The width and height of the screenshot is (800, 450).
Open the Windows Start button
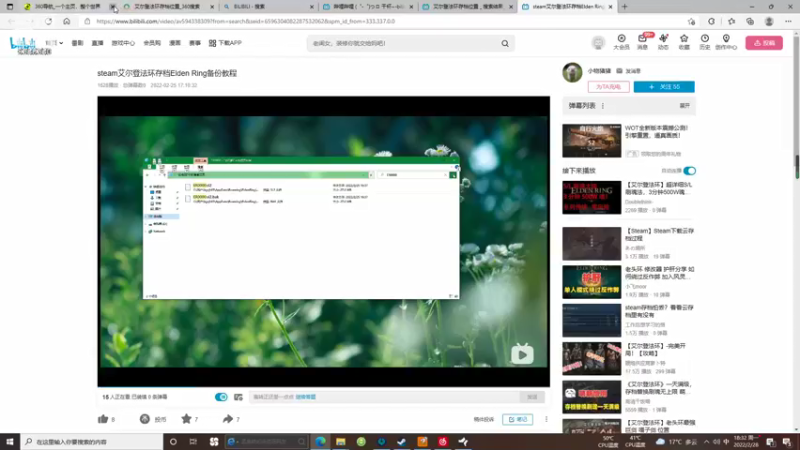[x=10, y=441]
